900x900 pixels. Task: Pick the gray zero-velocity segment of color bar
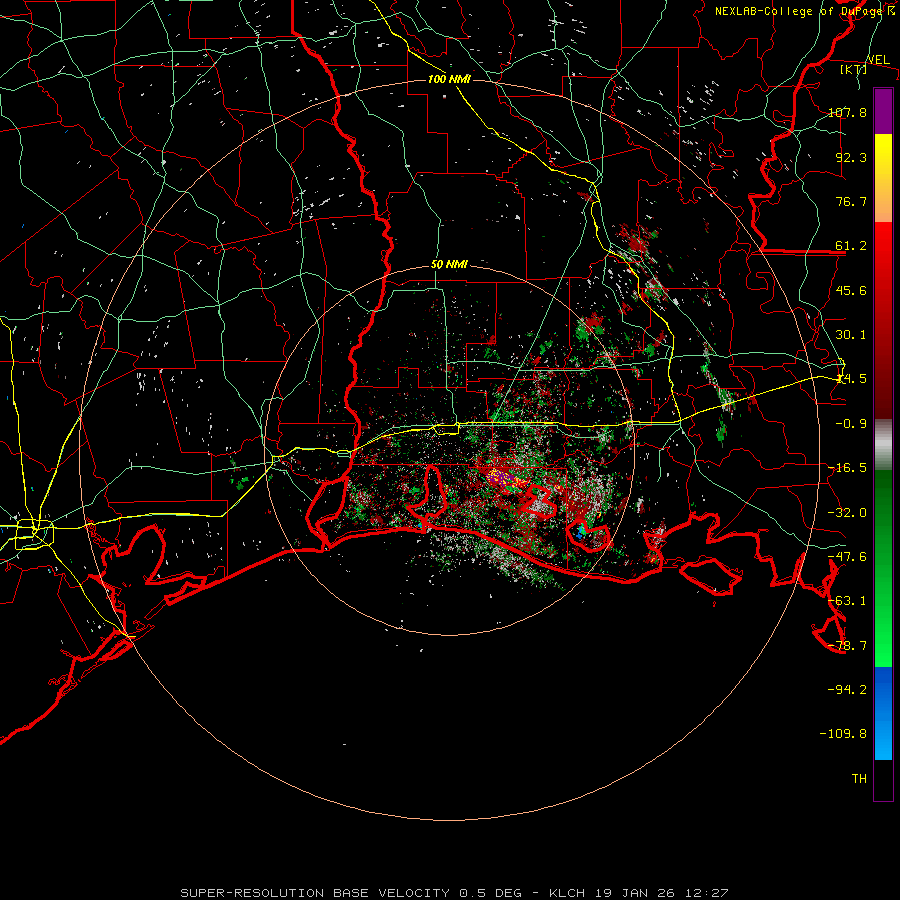(x=883, y=445)
